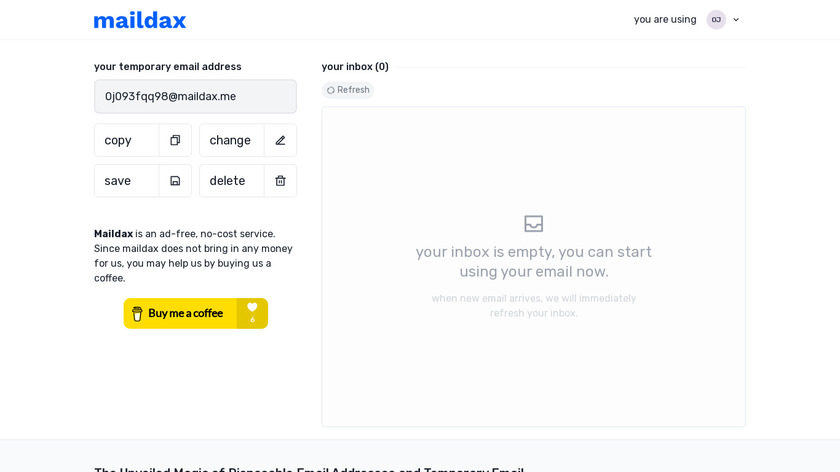Open the "Buy me a coffee" link
This screenshot has width=840, height=472.
(x=185, y=313)
